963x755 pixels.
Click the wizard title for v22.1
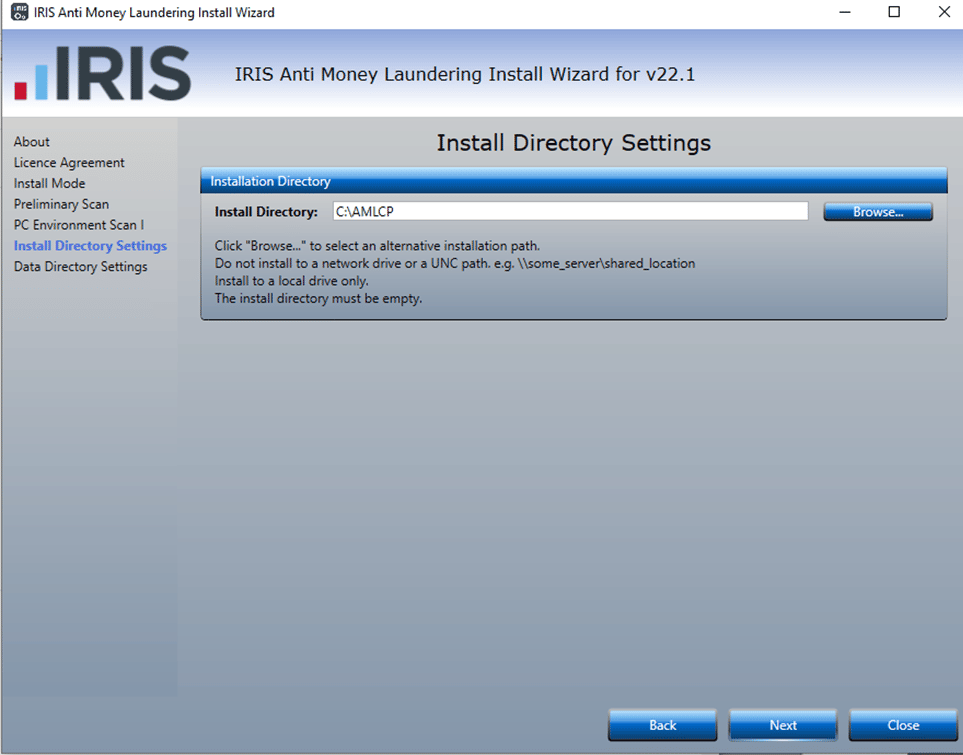click(464, 74)
